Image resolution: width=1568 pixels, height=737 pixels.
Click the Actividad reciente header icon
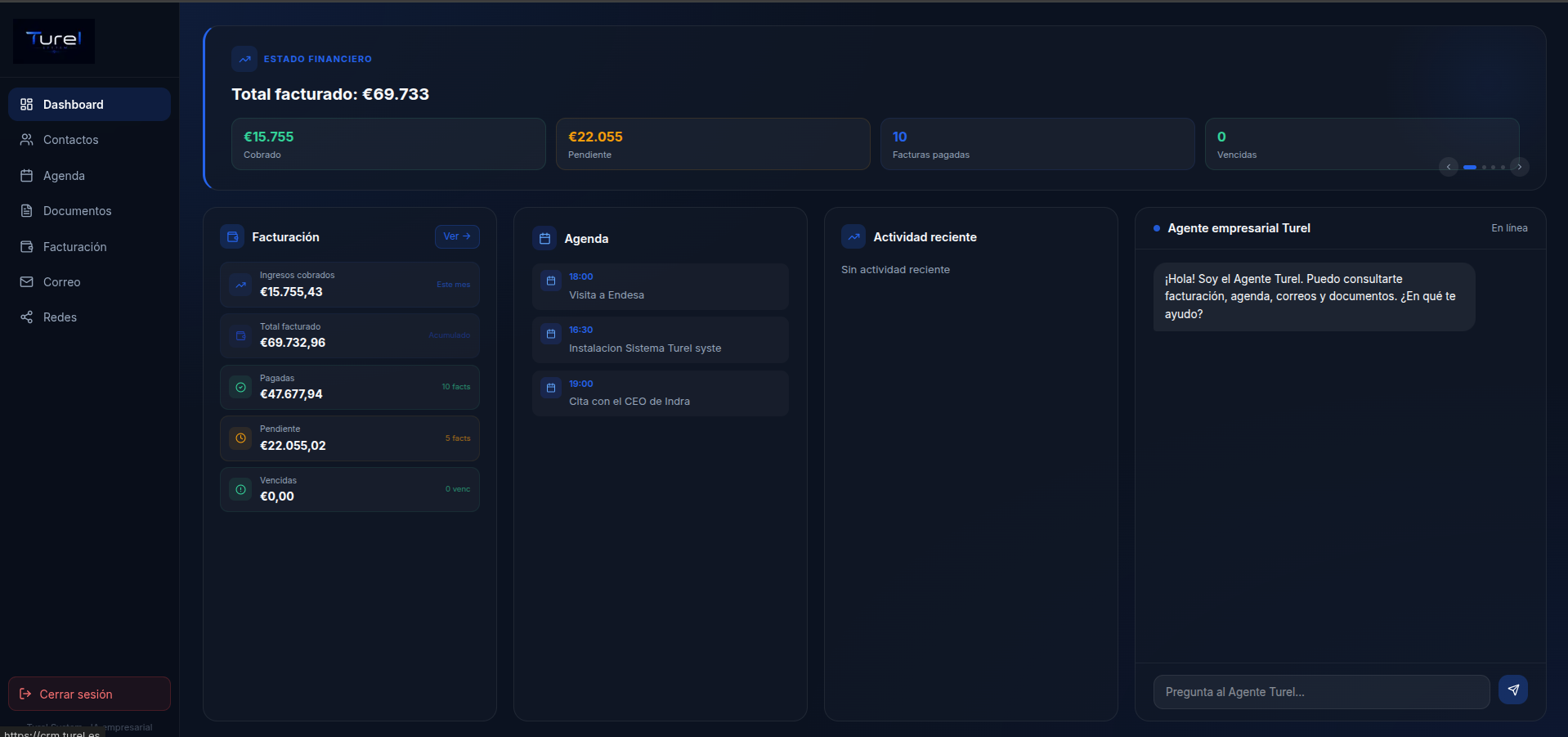854,237
